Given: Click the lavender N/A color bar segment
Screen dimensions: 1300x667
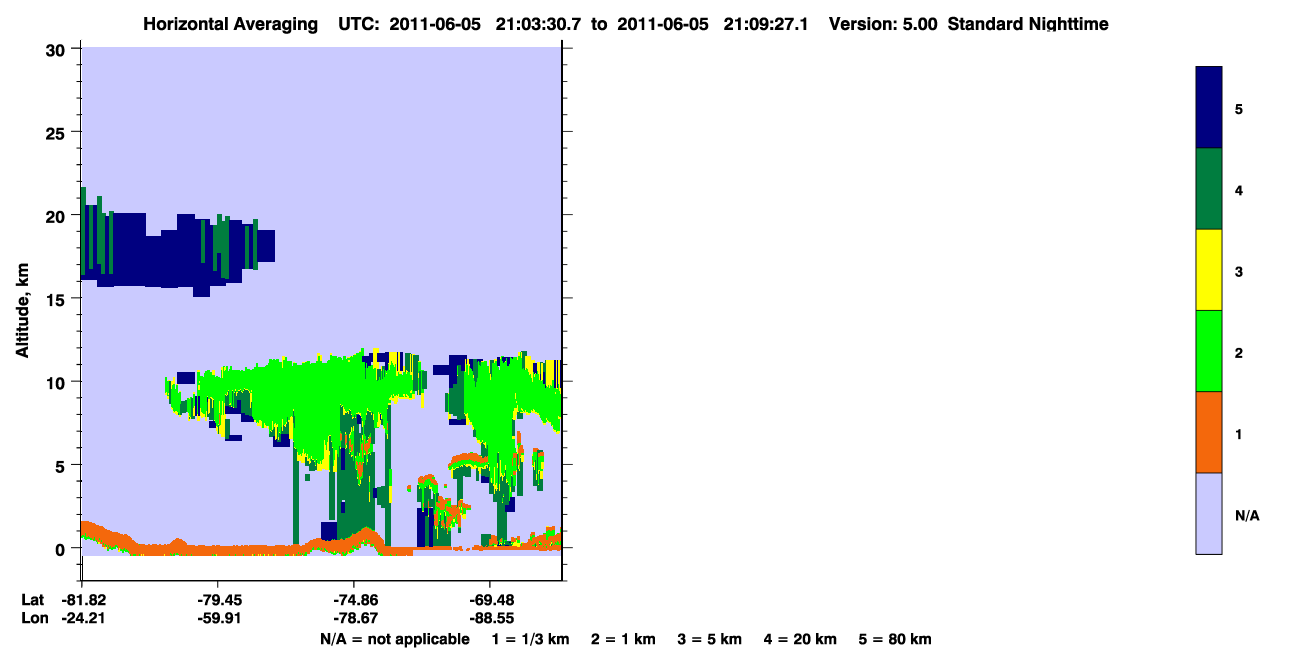Looking at the screenshot, I should click(1209, 513).
